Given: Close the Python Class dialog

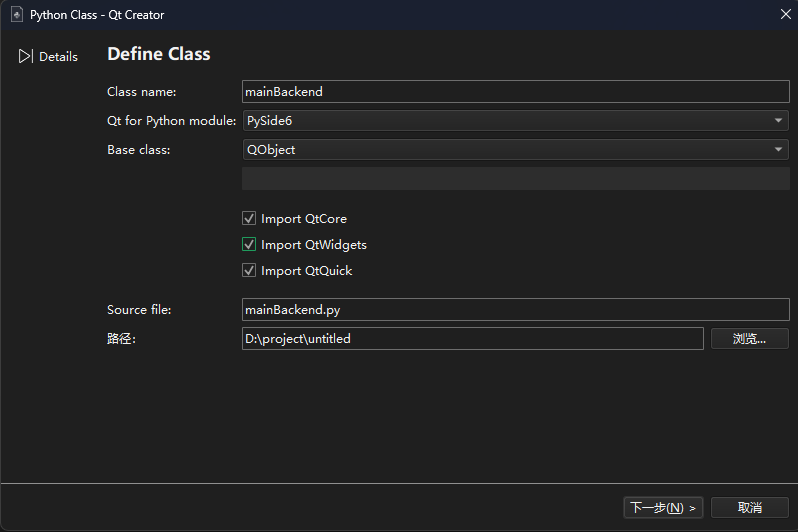Looking at the screenshot, I should 785,14.
